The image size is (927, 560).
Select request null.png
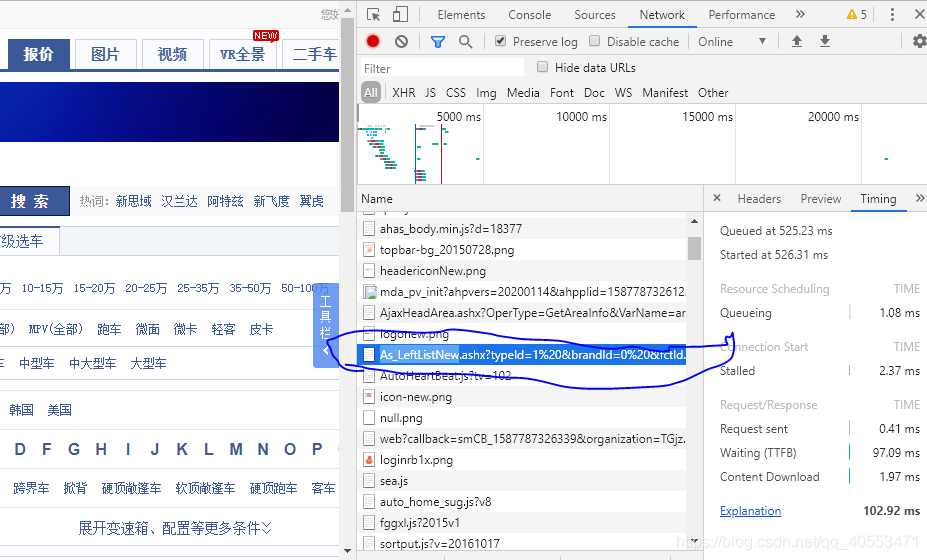coord(522,418)
